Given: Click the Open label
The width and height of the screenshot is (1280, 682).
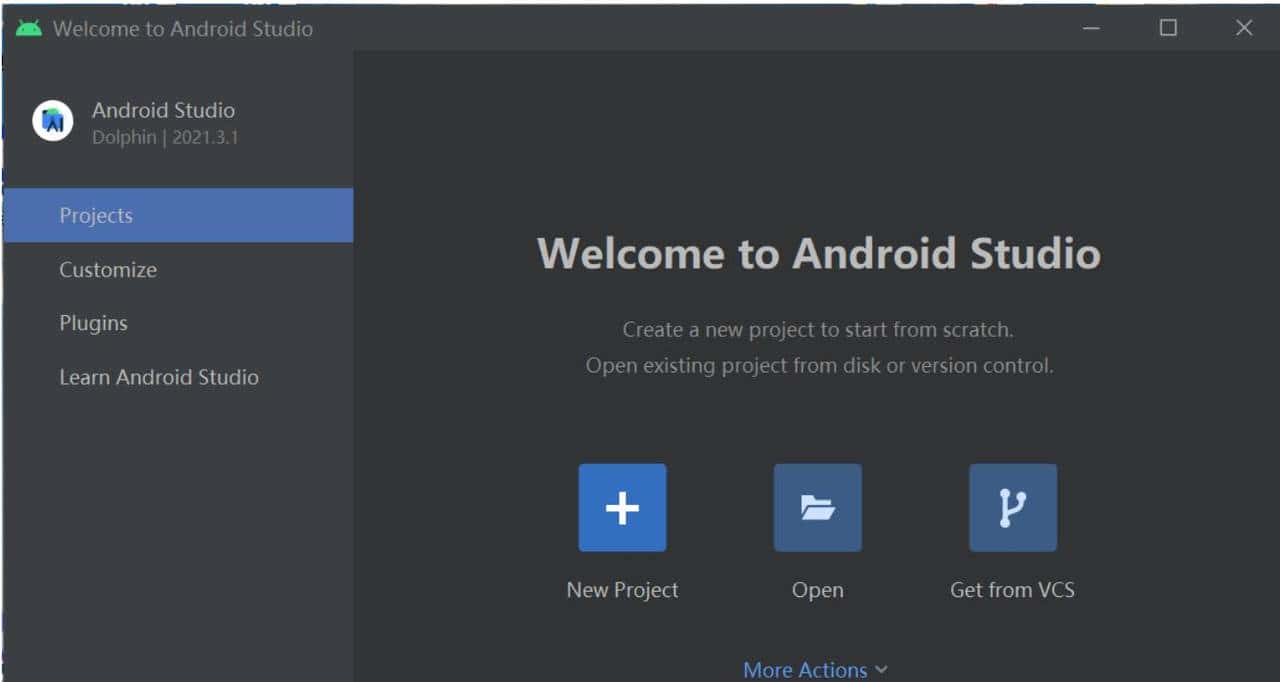Looking at the screenshot, I should (817, 589).
